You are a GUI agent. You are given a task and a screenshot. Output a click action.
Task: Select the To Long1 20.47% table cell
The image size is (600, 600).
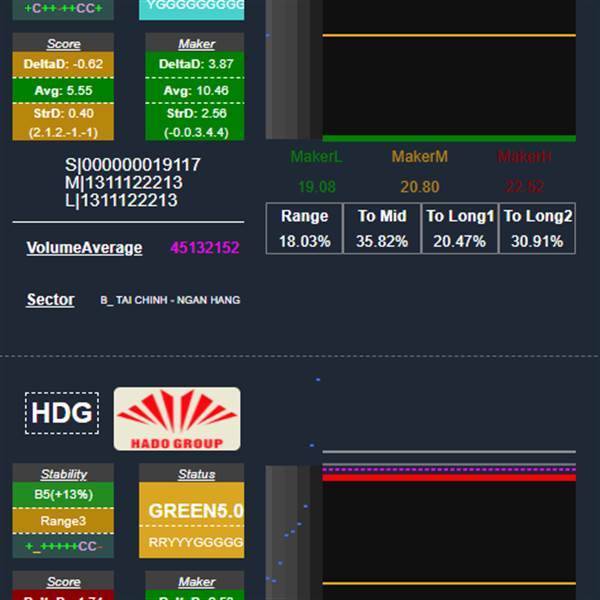pos(460,228)
